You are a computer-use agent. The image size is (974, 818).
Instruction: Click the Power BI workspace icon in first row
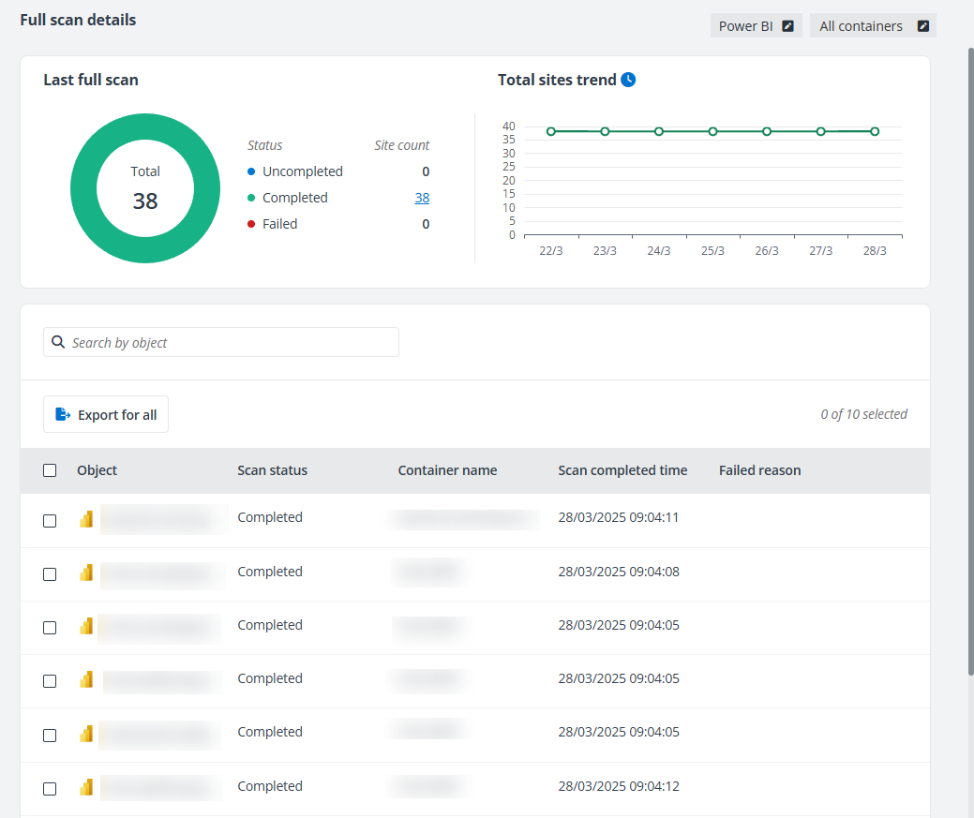pyautogui.click(x=86, y=519)
